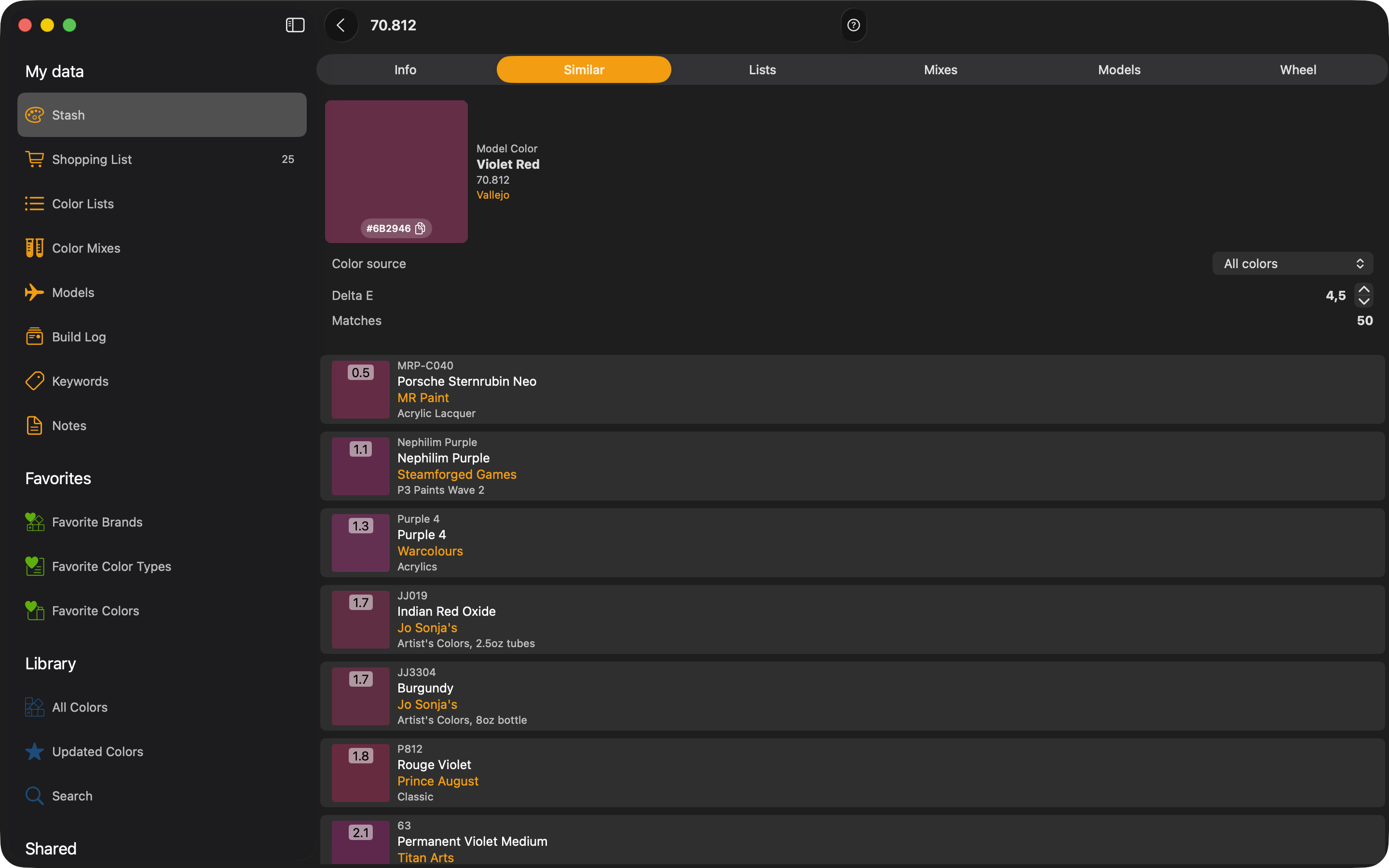Click the Notes document icon

pyautogui.click(x=34, y=425)
